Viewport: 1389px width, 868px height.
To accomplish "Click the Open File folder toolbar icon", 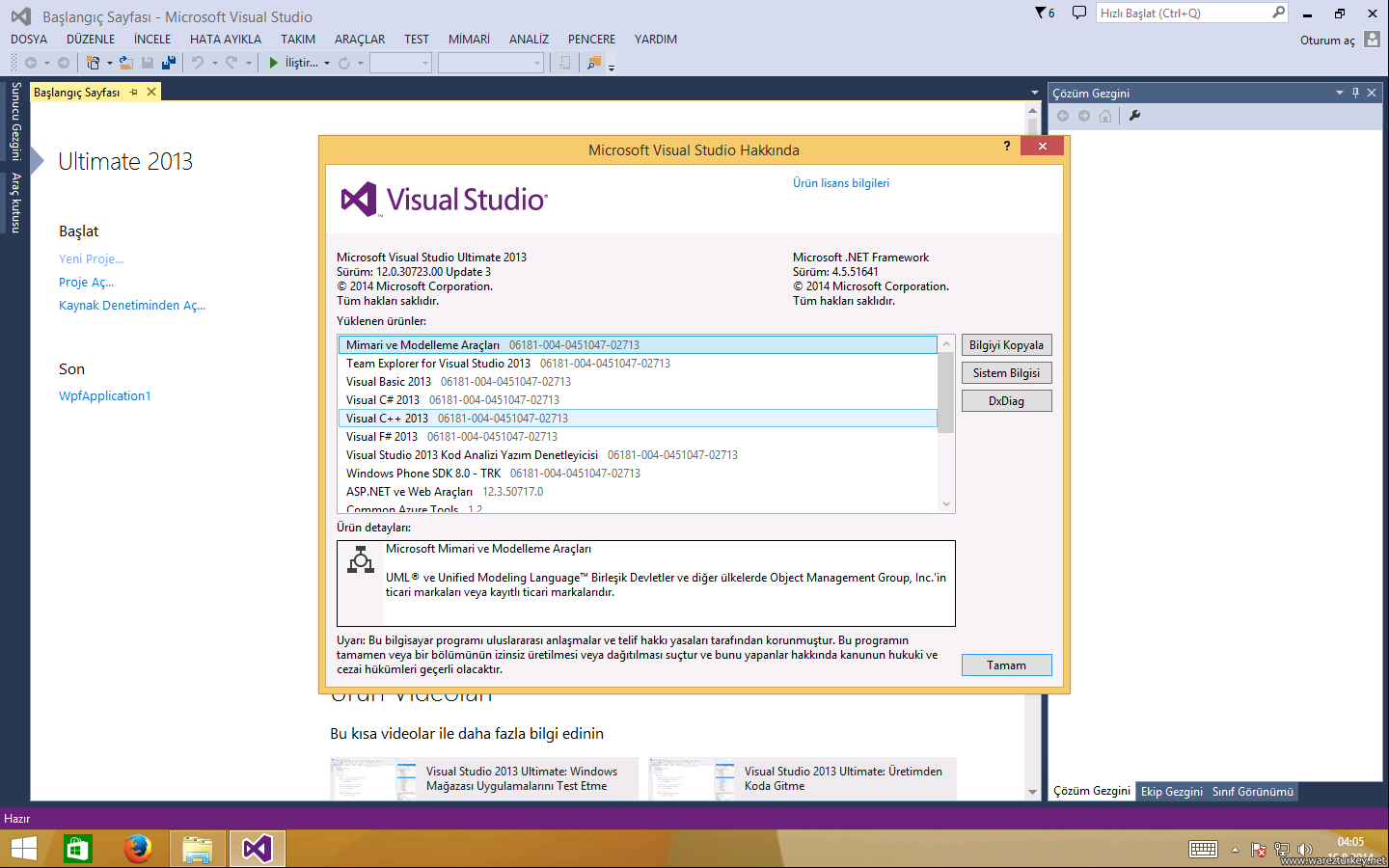I will pos(125,63).
